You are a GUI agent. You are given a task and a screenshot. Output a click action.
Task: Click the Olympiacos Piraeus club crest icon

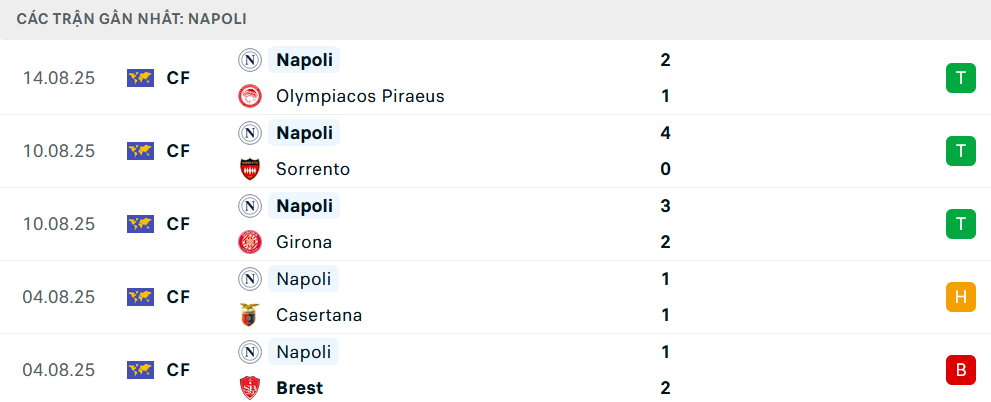tap(249, 96)
